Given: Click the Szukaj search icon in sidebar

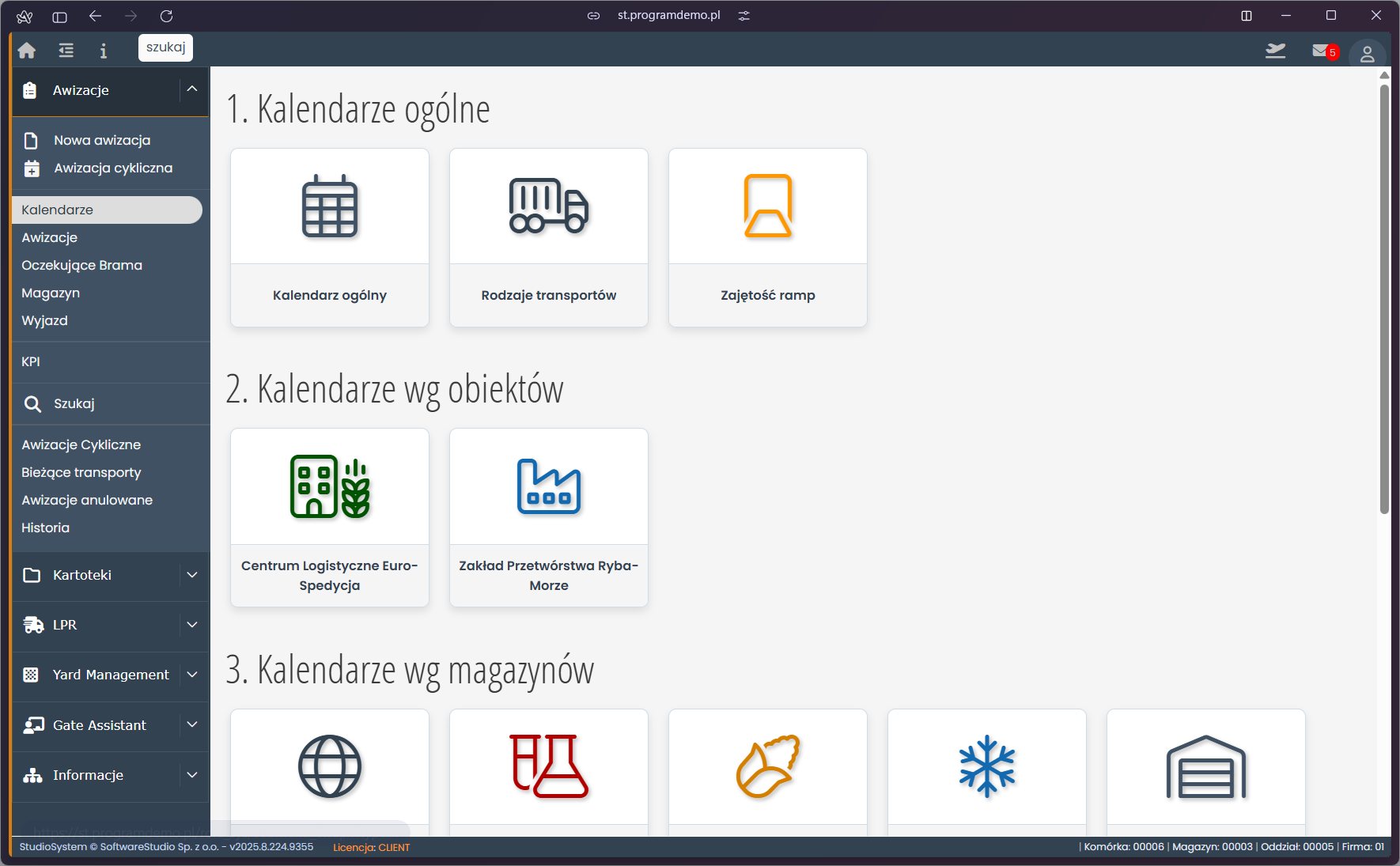Looking at the screenshot, I should tap(33, 403).
